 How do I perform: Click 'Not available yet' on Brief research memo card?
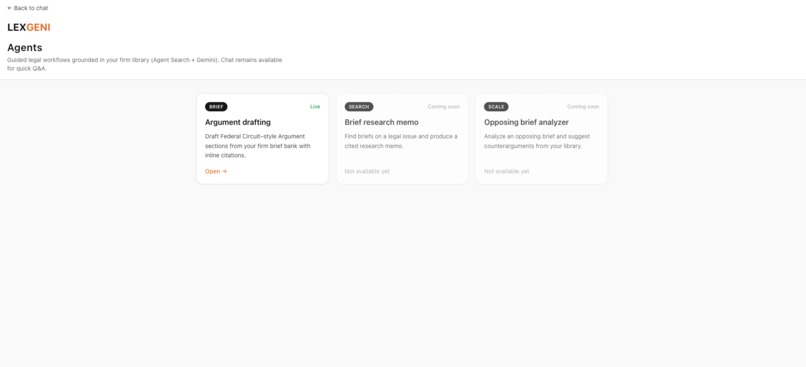(367, 171)
